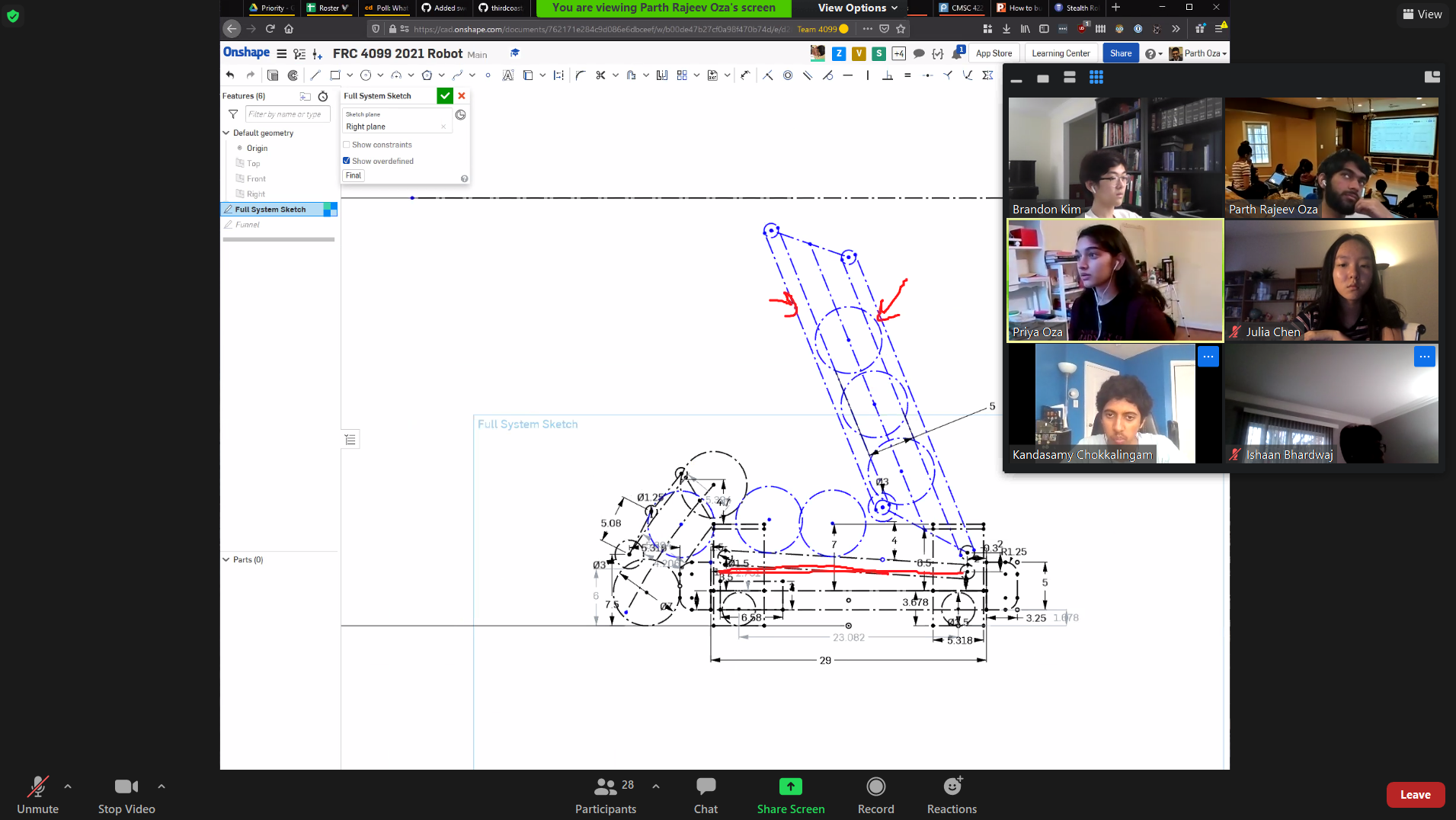This screenshot has width=1456, height=820.
Task: Switch Zoom video panel to thumbnail strip view
Action: (x=1070, y=77)
